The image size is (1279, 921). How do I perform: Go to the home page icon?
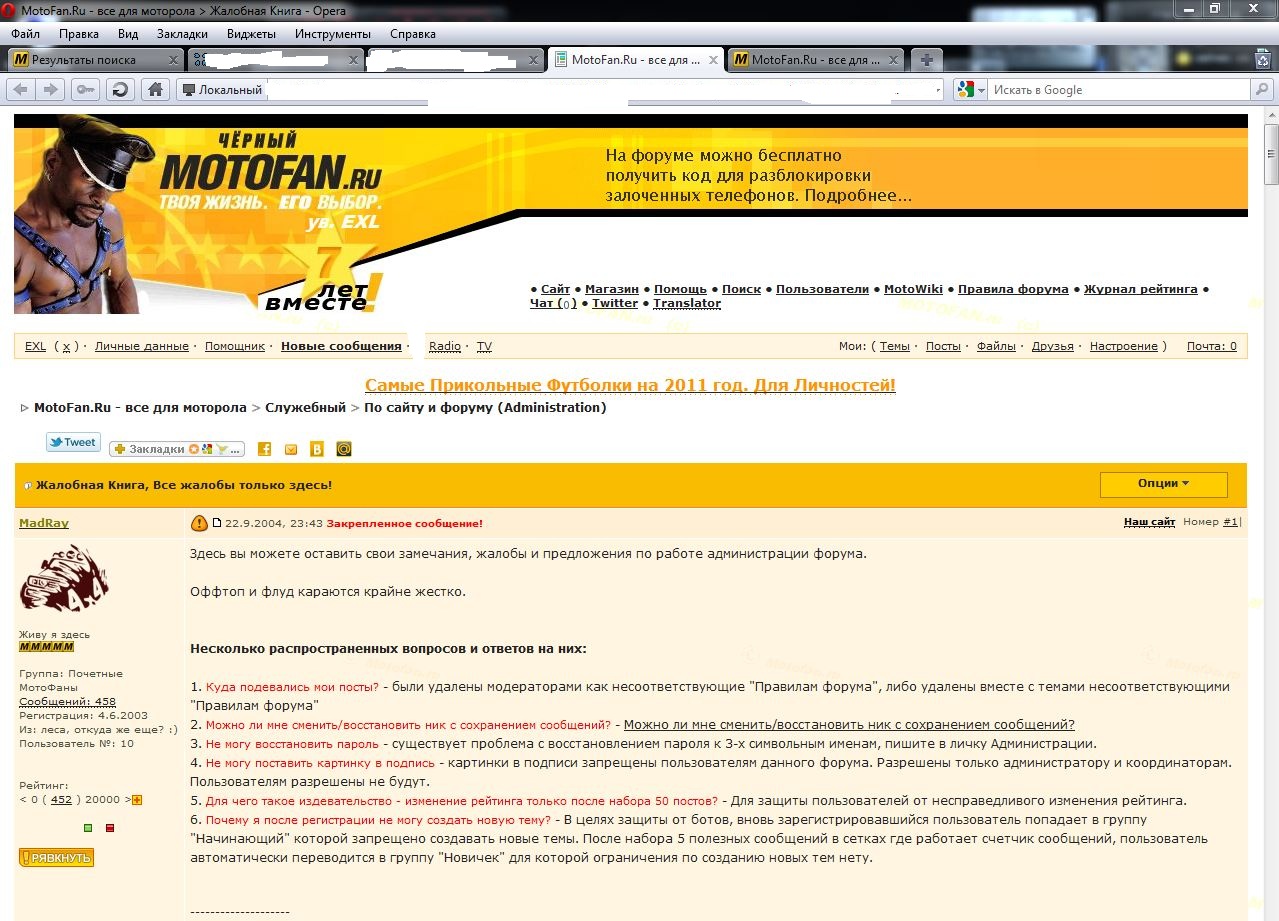point(155,89)
